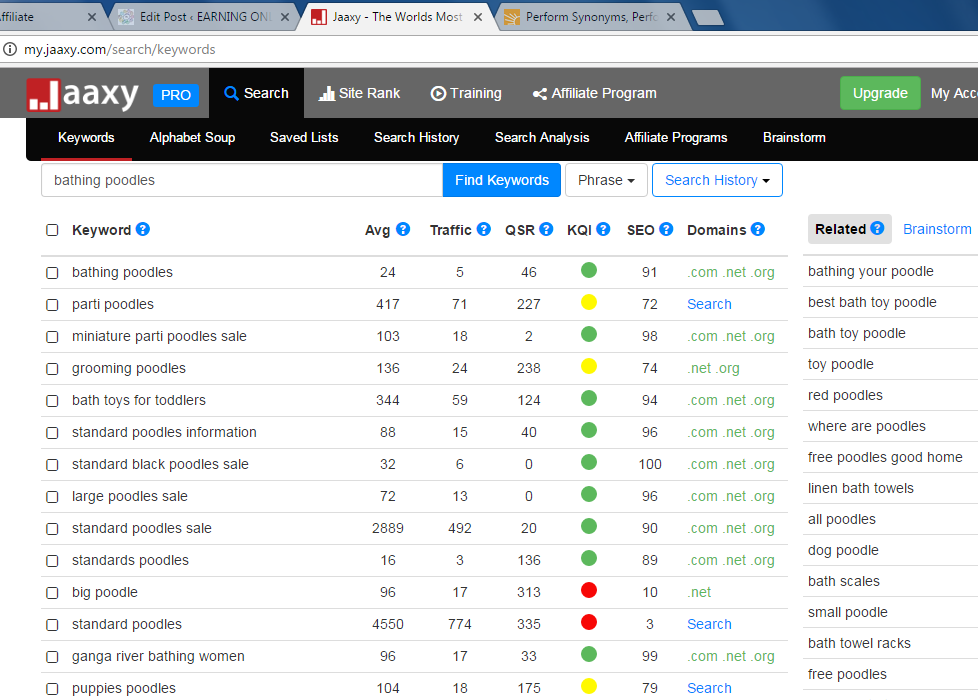Click the browser address bar URL
Screen dimensions: 978x700
tap(120, 49)
